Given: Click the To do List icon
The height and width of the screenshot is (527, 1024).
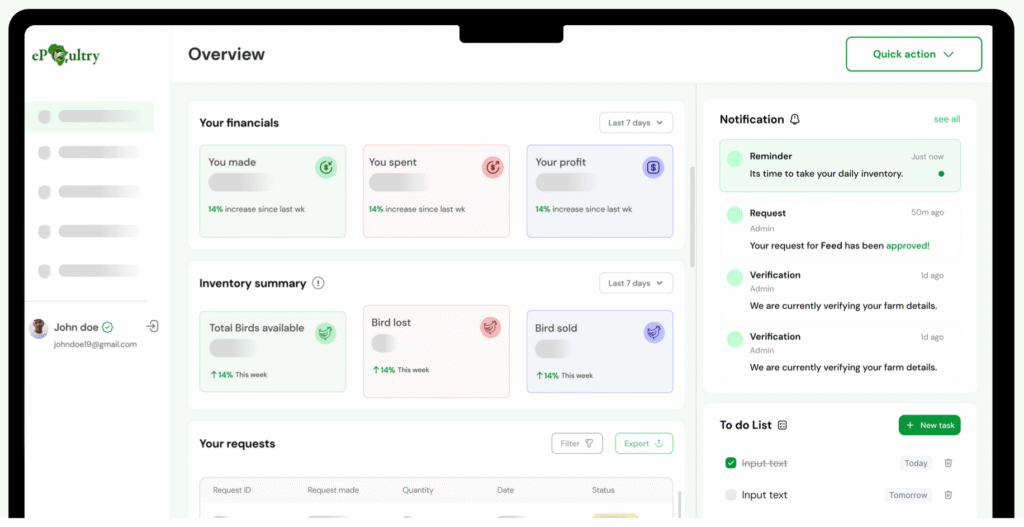Looking at the screenshot, I should [x=782, y=425].
